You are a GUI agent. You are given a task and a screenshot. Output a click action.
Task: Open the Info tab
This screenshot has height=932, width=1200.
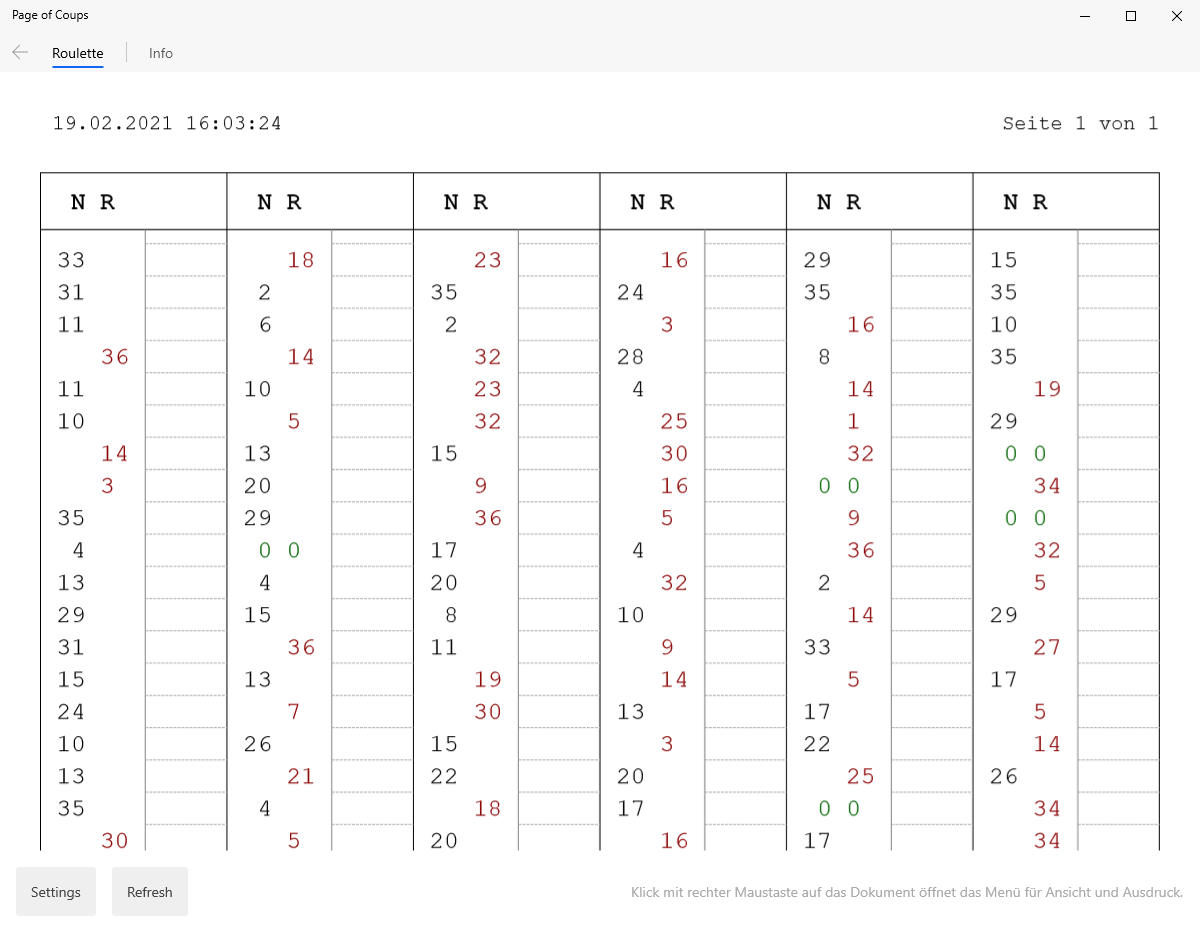[x=161, y=53]
